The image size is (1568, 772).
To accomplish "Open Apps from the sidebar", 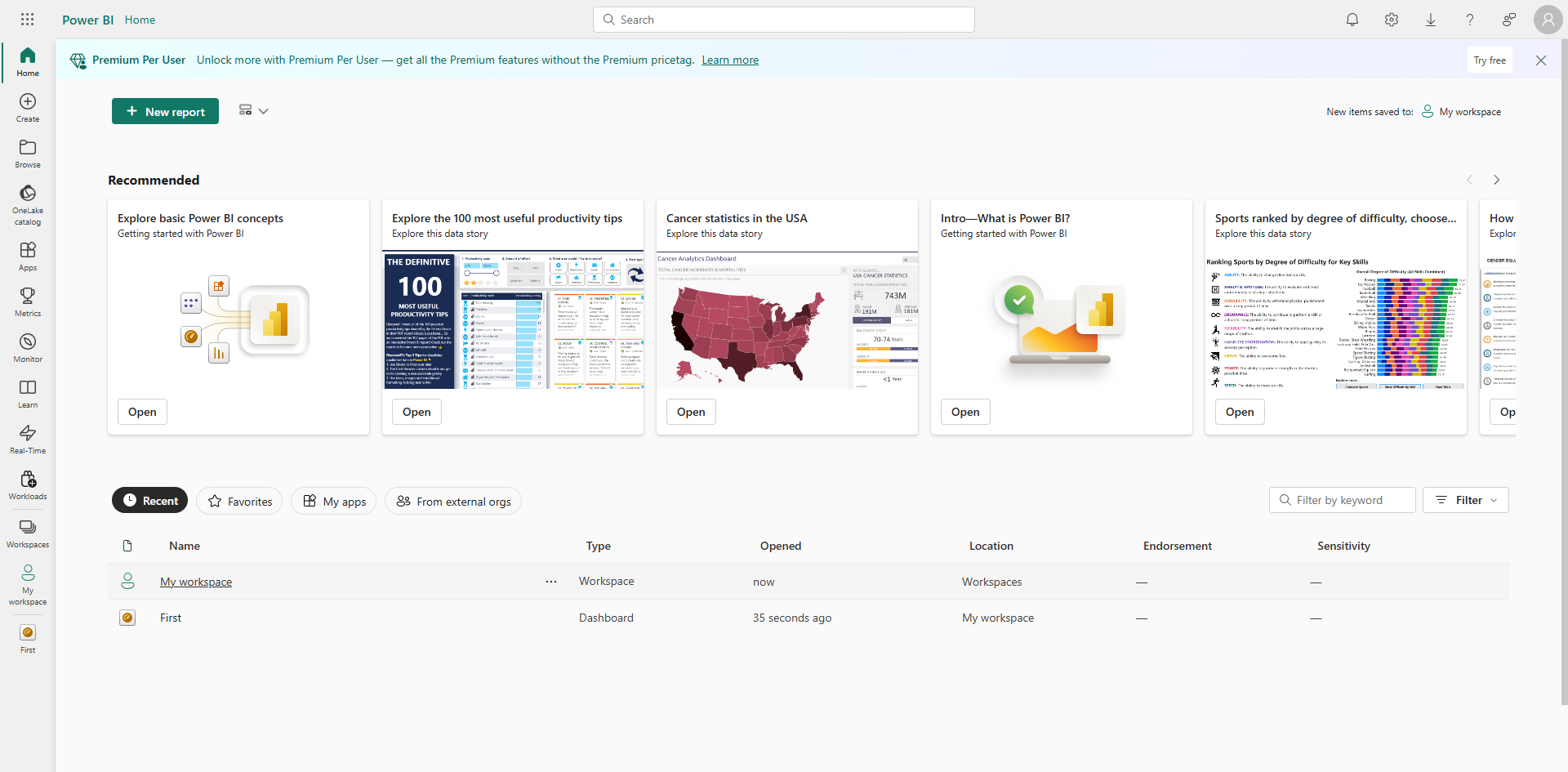I will pos(28,257).
